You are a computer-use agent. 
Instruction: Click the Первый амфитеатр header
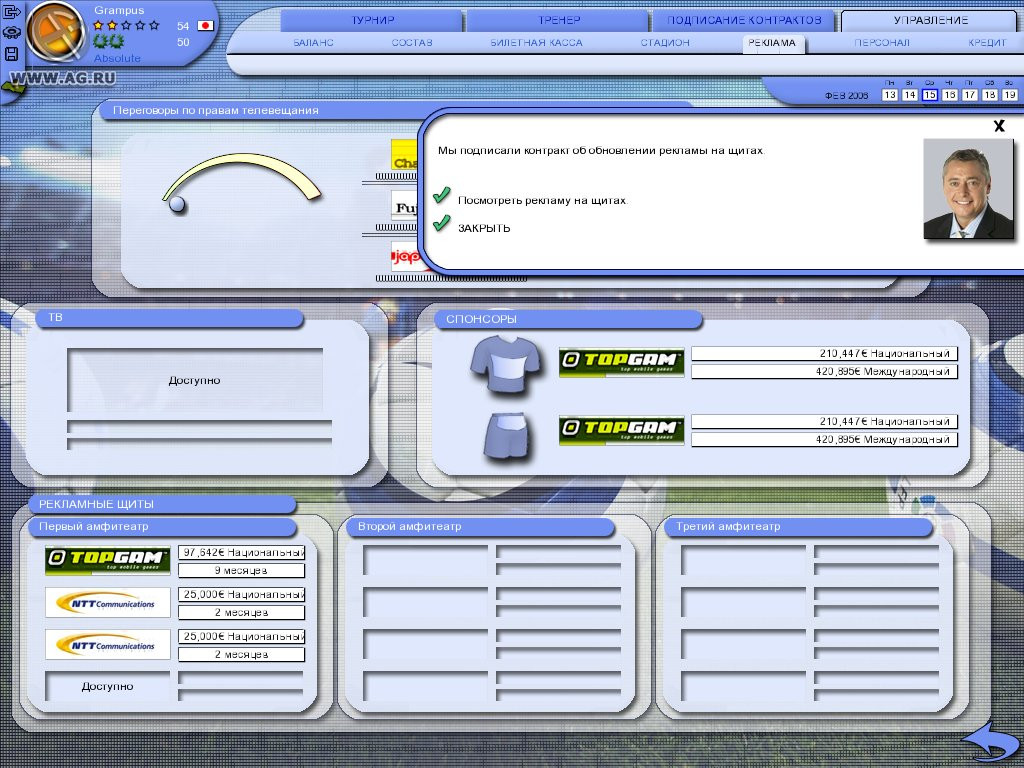162,526
